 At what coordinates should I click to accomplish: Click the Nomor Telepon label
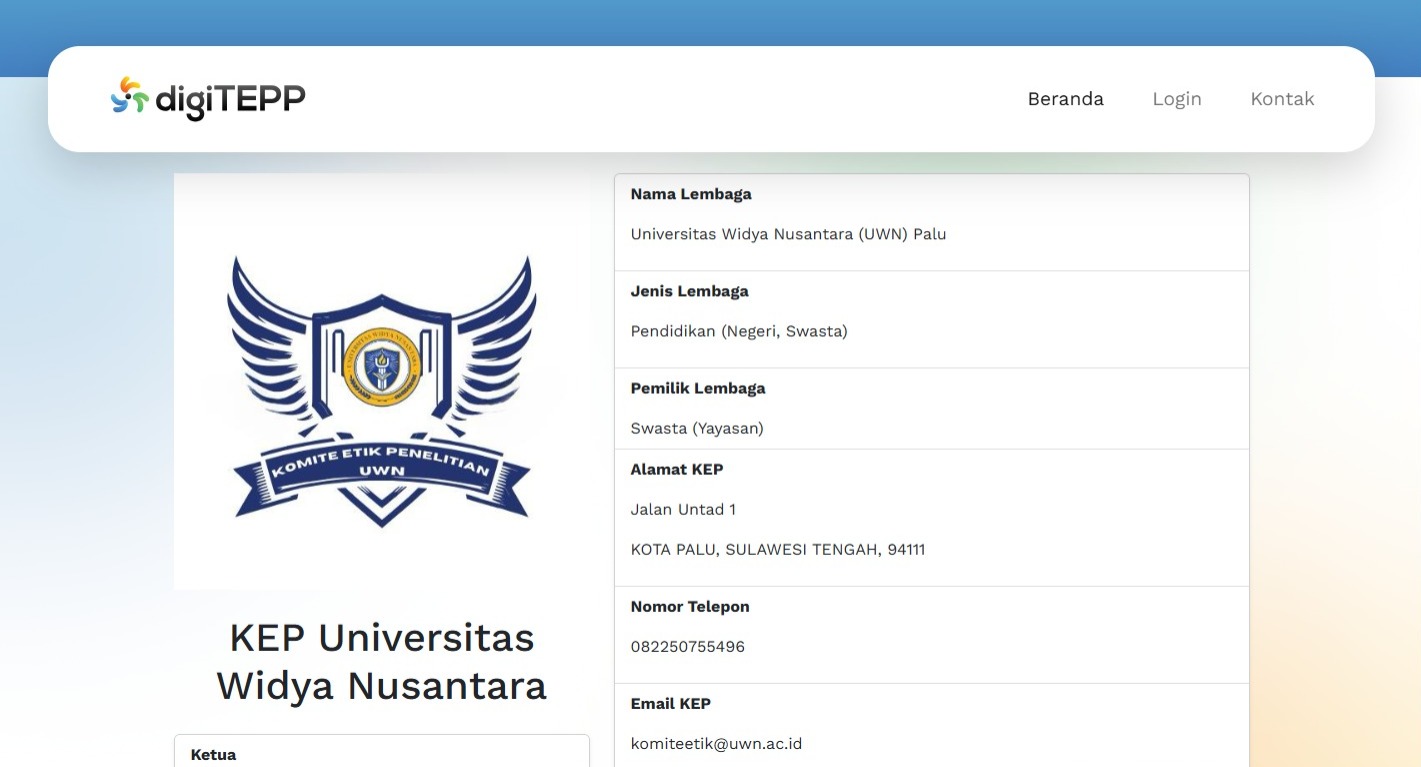tap(690, 606)
